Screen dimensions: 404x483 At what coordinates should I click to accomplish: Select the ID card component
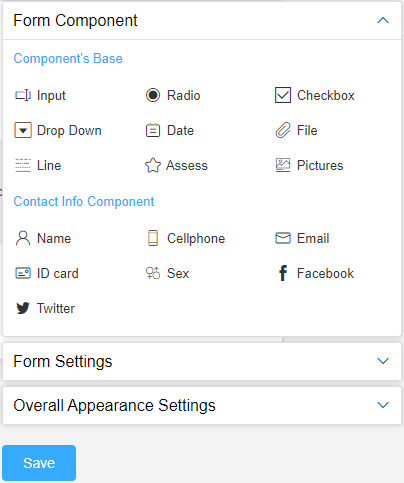pyautogui.click(x=46, y=273)
